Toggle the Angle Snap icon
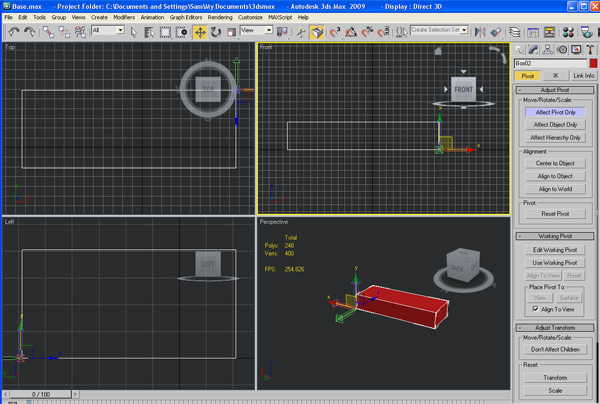 [x=351, y=32]
